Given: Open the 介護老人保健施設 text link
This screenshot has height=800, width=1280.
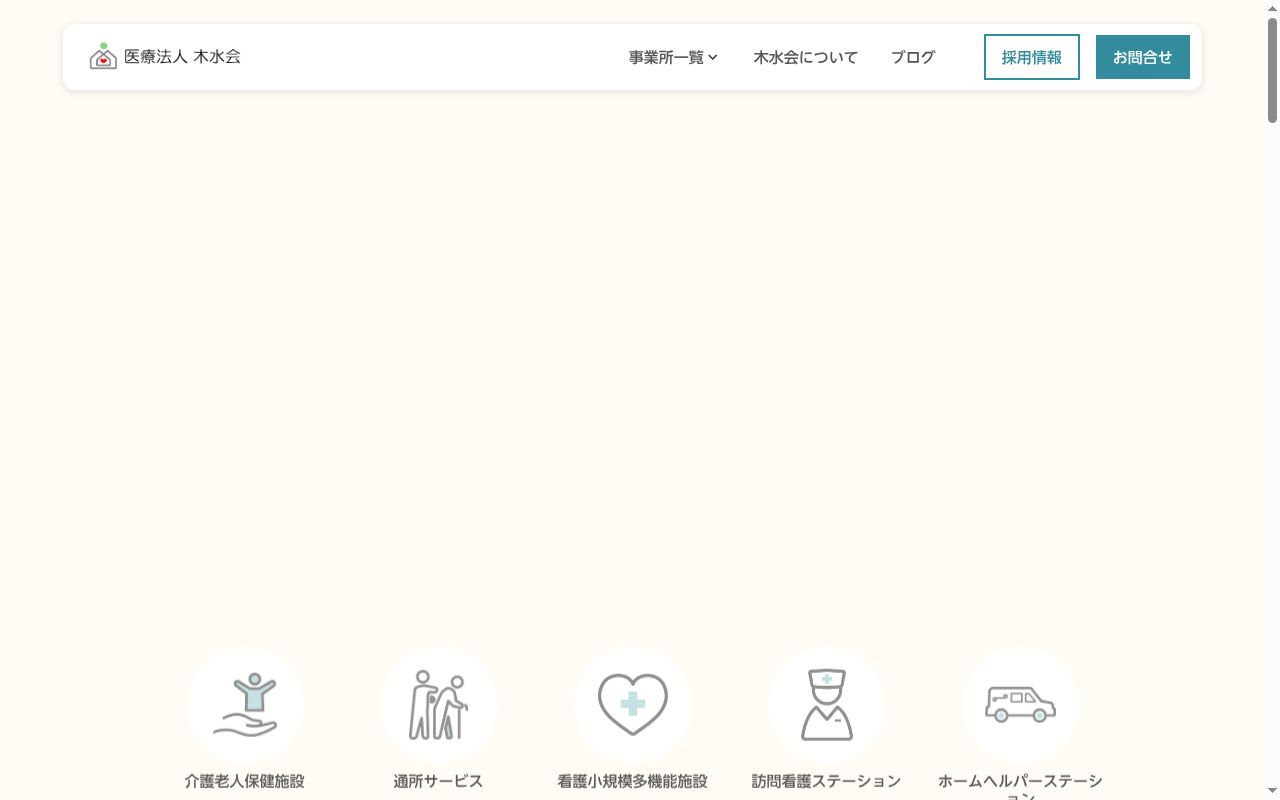Looking at the screenshot, I should (245, 781).
